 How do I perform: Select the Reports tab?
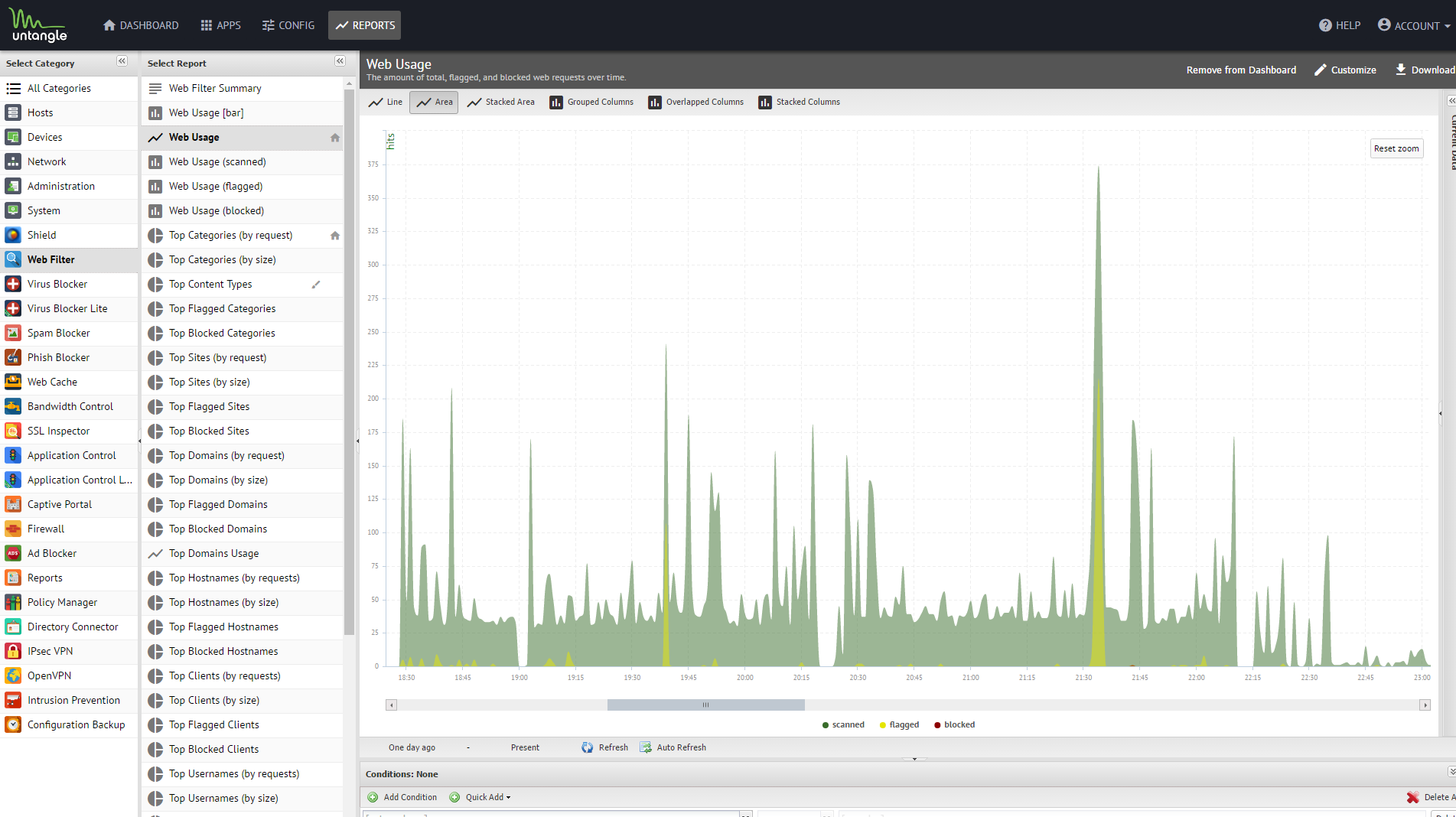365,25
